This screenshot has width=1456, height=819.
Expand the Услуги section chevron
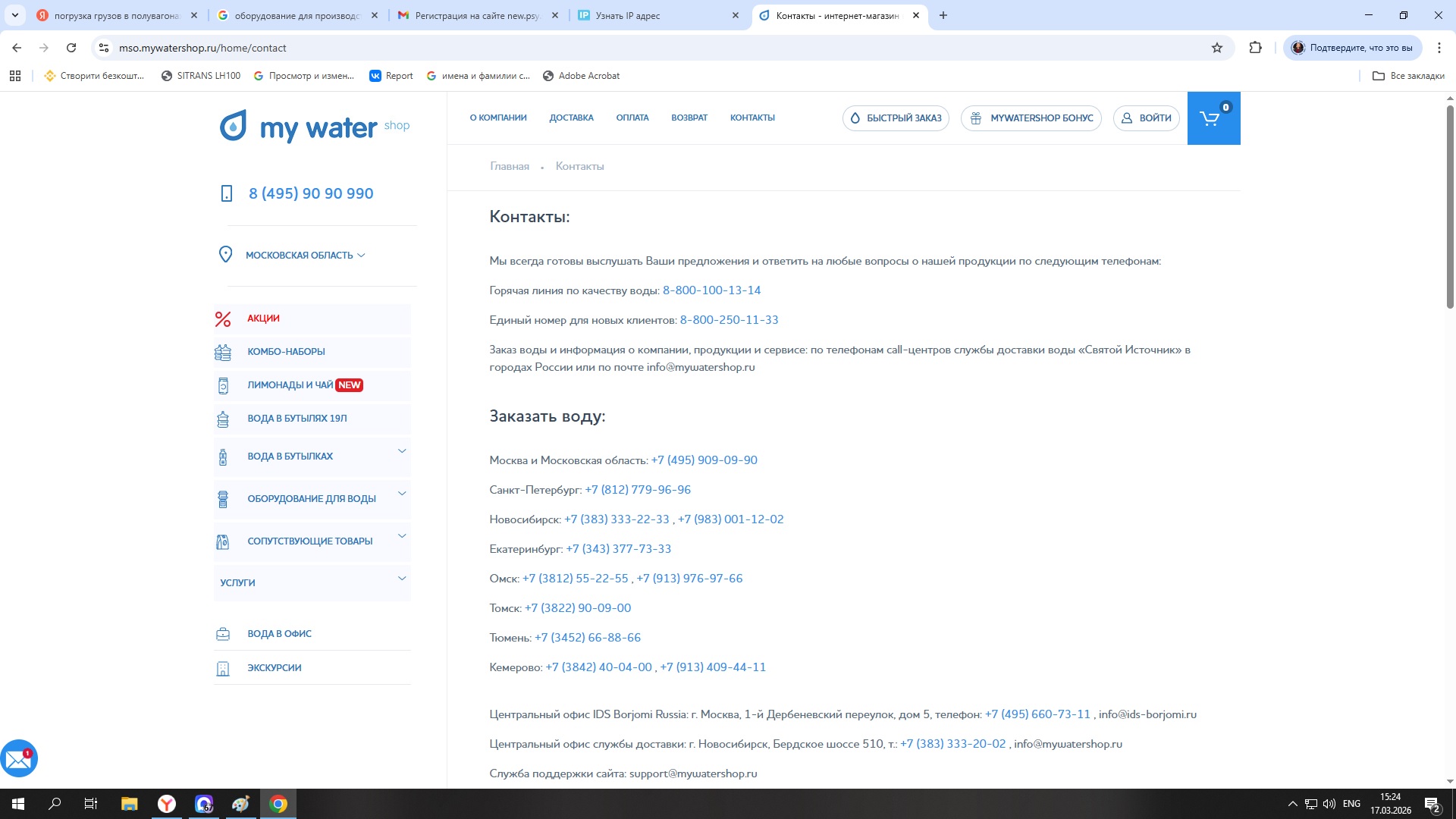402,579
